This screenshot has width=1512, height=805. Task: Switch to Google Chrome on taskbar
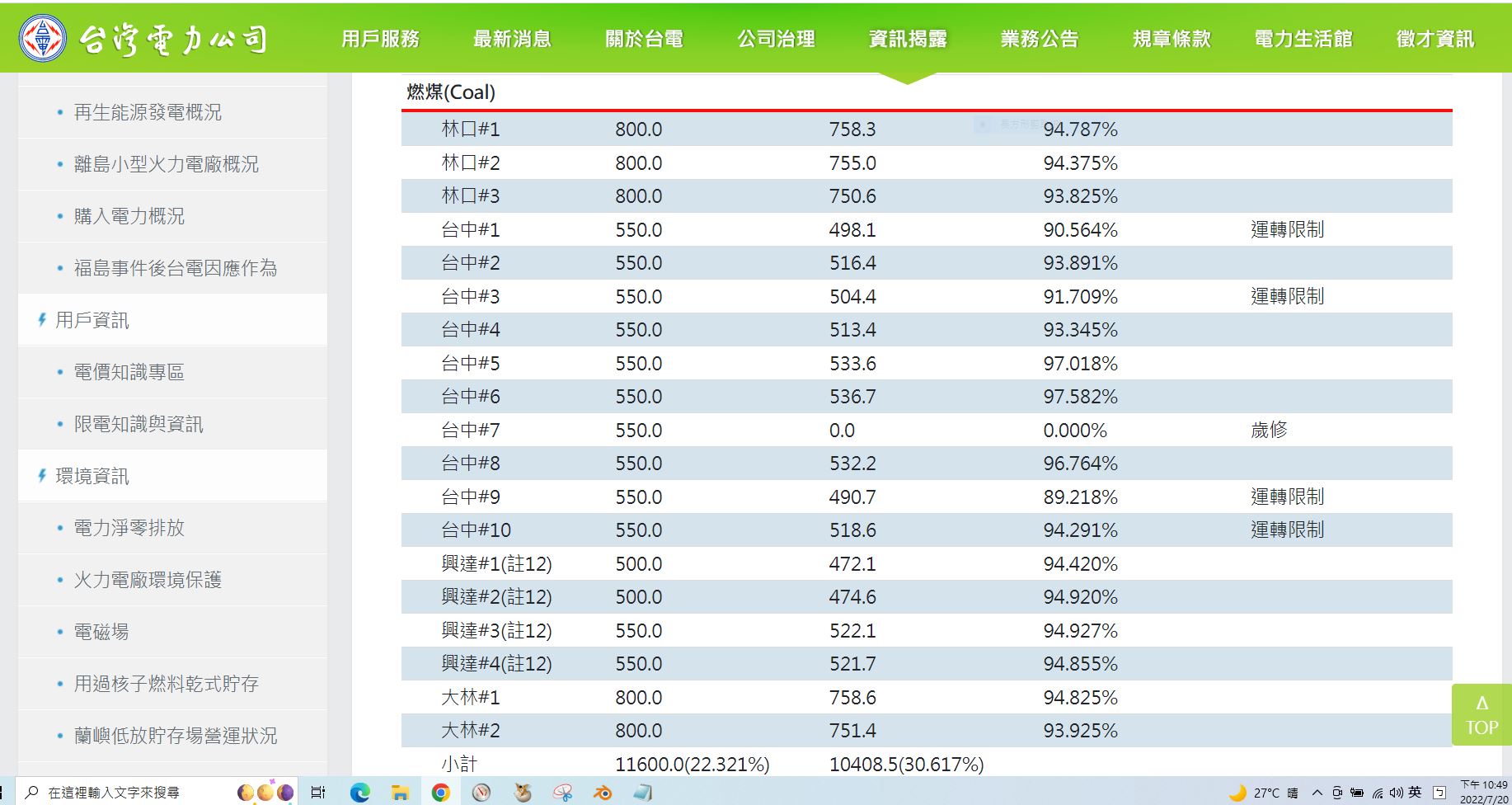[441, 793]
